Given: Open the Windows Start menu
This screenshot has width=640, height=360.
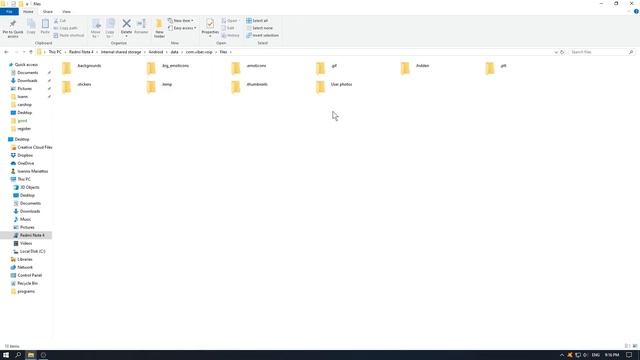Looking at the screenshot, I should [x=6, y=355].
